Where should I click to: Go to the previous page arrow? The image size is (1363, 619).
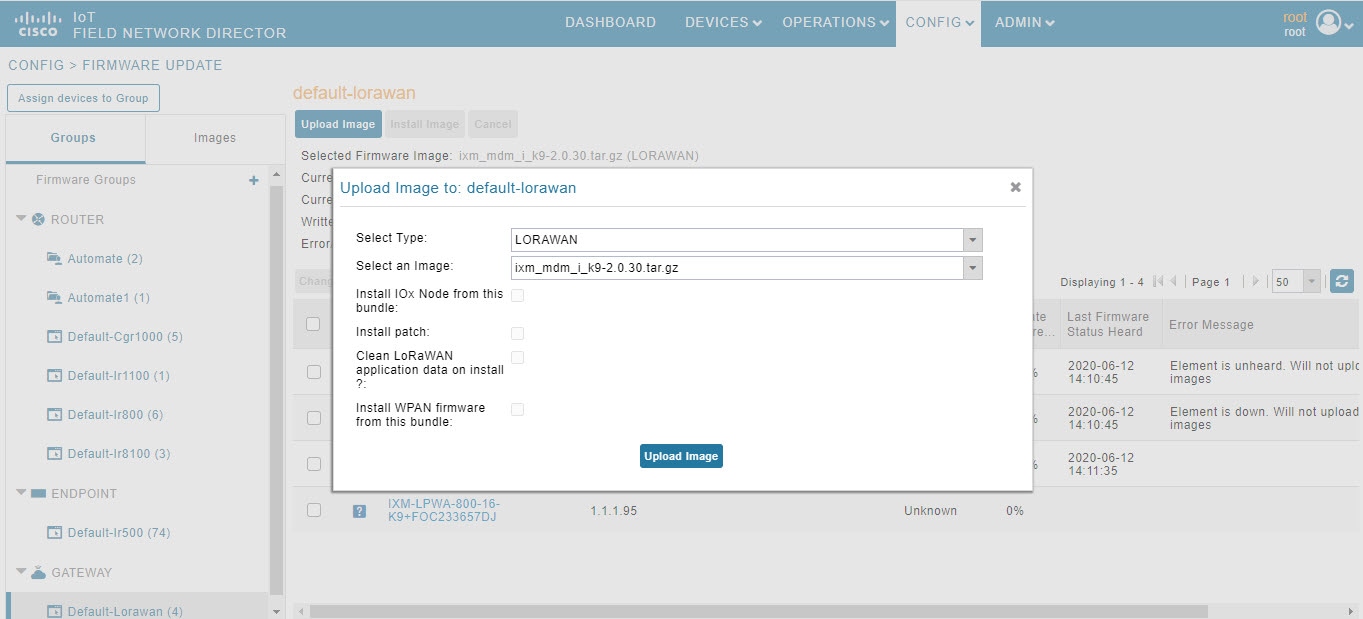(x=1174, y=282)
